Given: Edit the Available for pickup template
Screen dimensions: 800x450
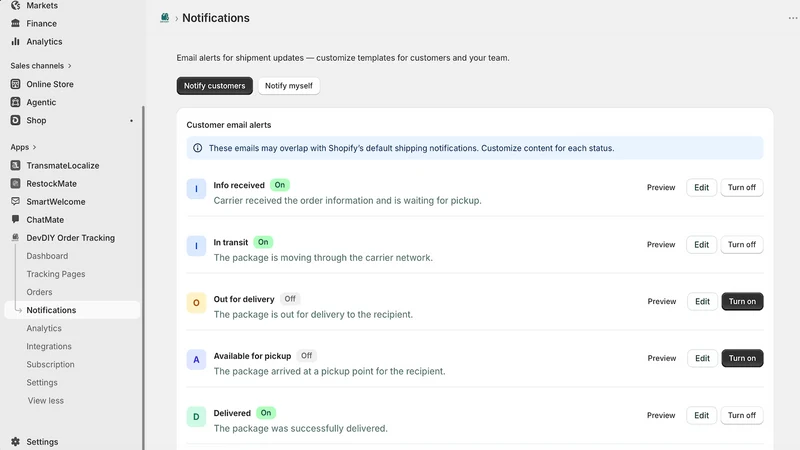Looking at the screenshot, I should pos(702,358).
